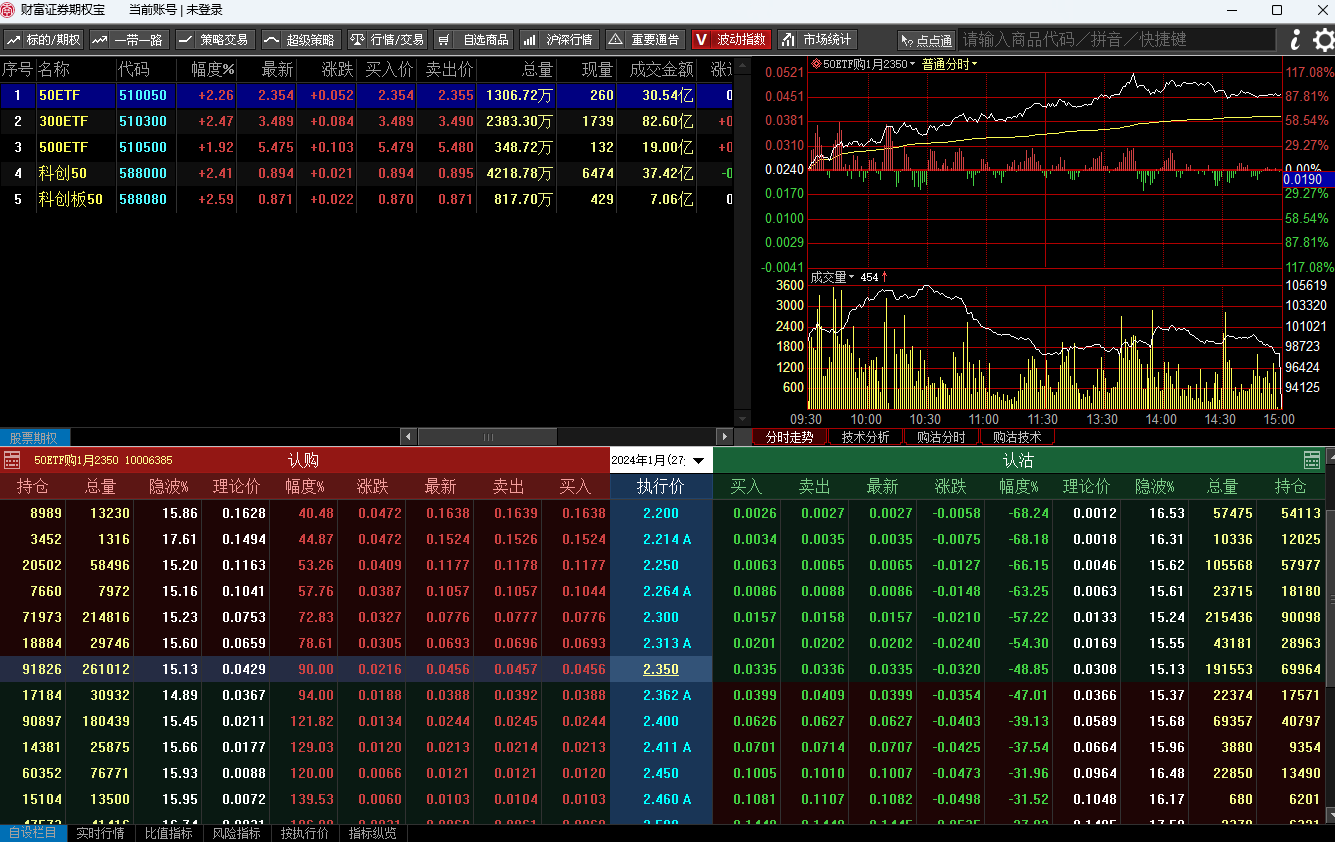This screenshot has width=1335, height=842.
Task: Click the calculator icon left of 认购 header
Action: [12, 460]
